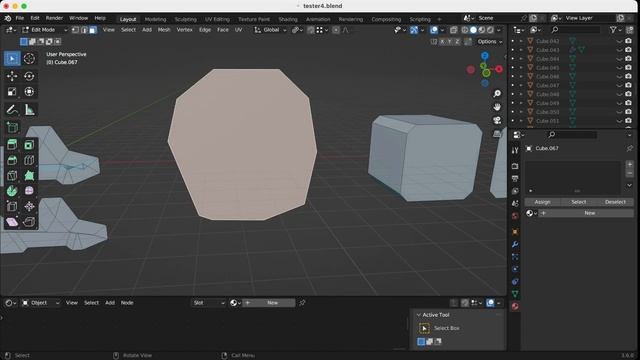Open the Render menu

pos(54,18)
